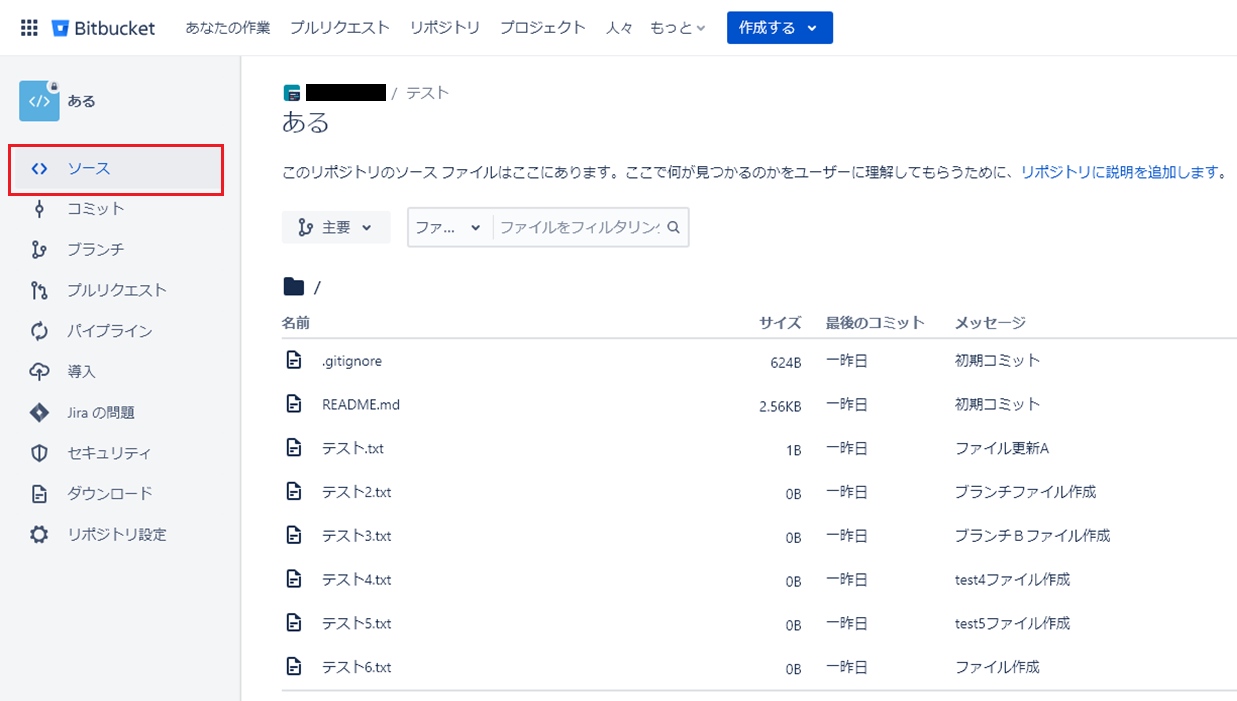Open あなたの作業 in top navigation
1237x701 pixels.
(228, 28)
